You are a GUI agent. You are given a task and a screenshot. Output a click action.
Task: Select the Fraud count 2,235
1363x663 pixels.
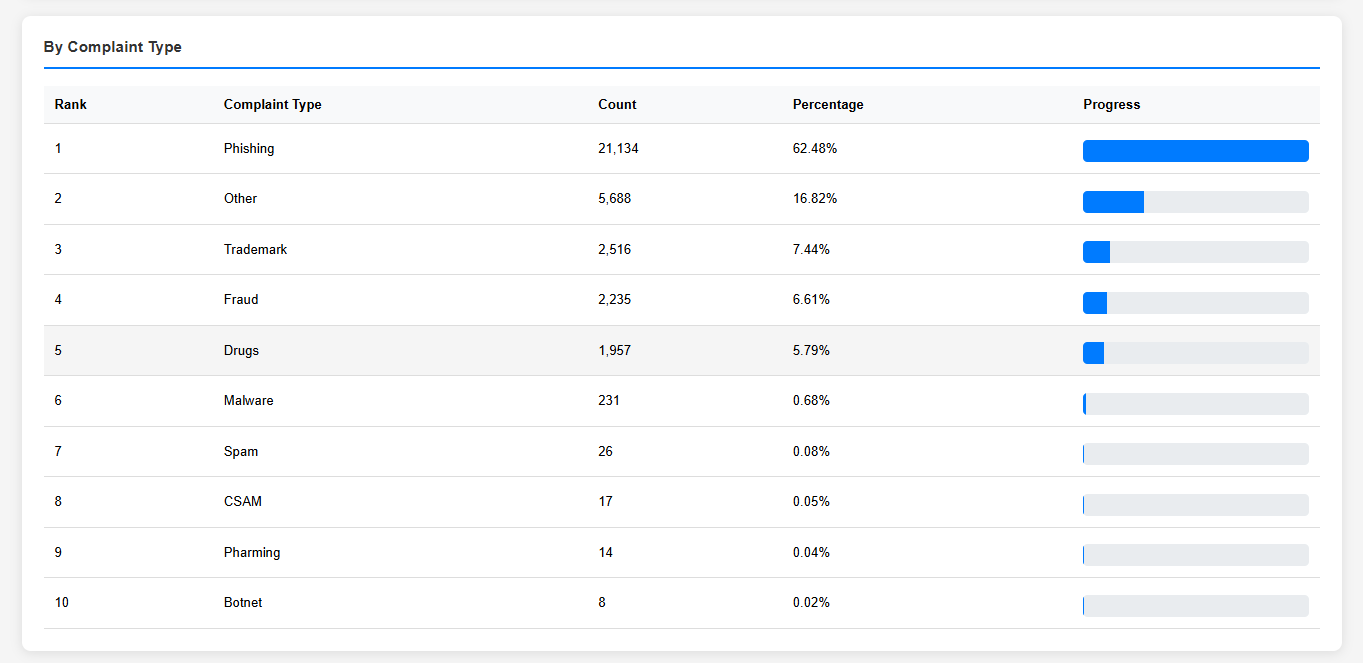pos(614,300)
